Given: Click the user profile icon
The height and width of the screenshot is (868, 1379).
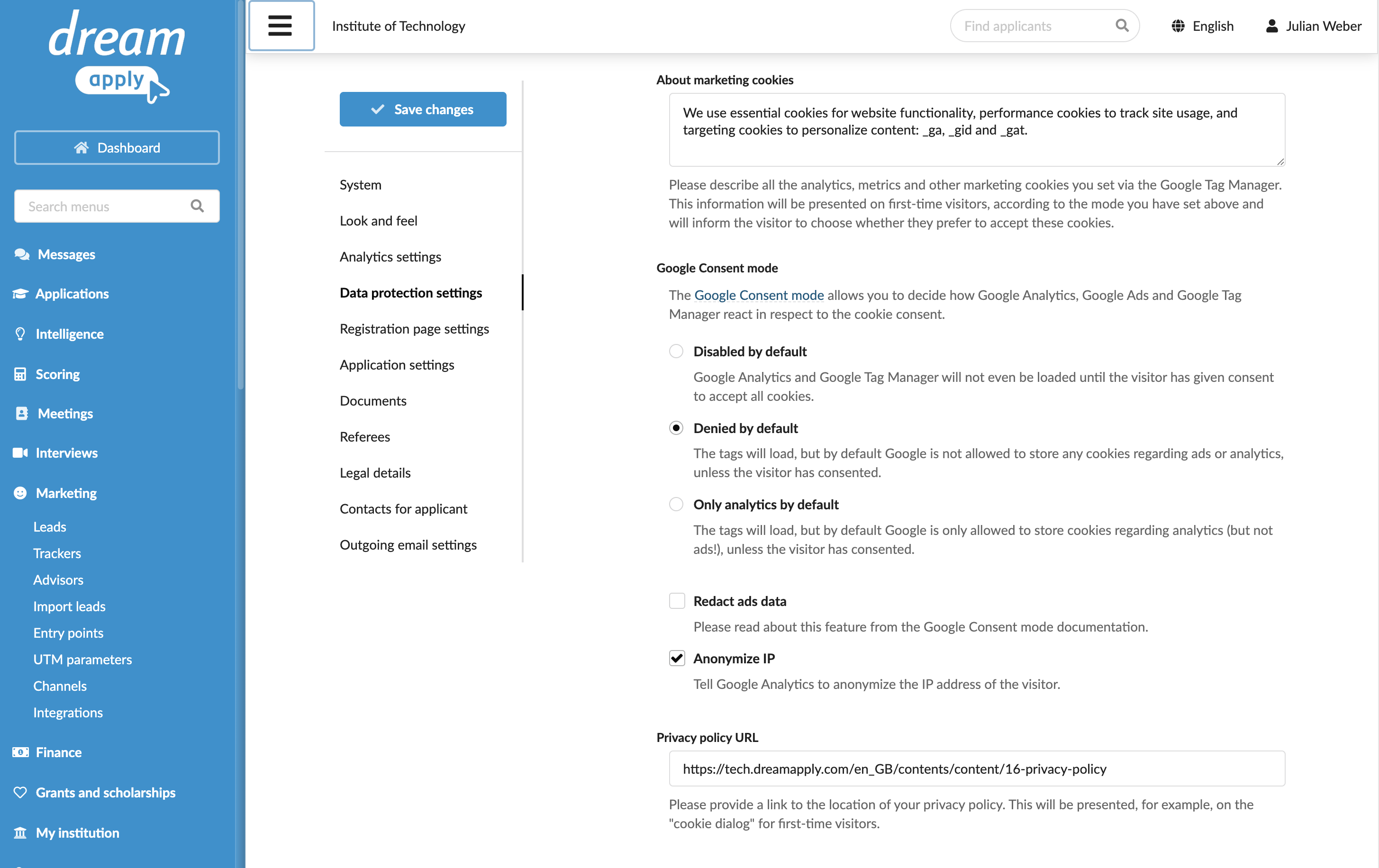Looking at the screenshot, I should coord(1271,26).
